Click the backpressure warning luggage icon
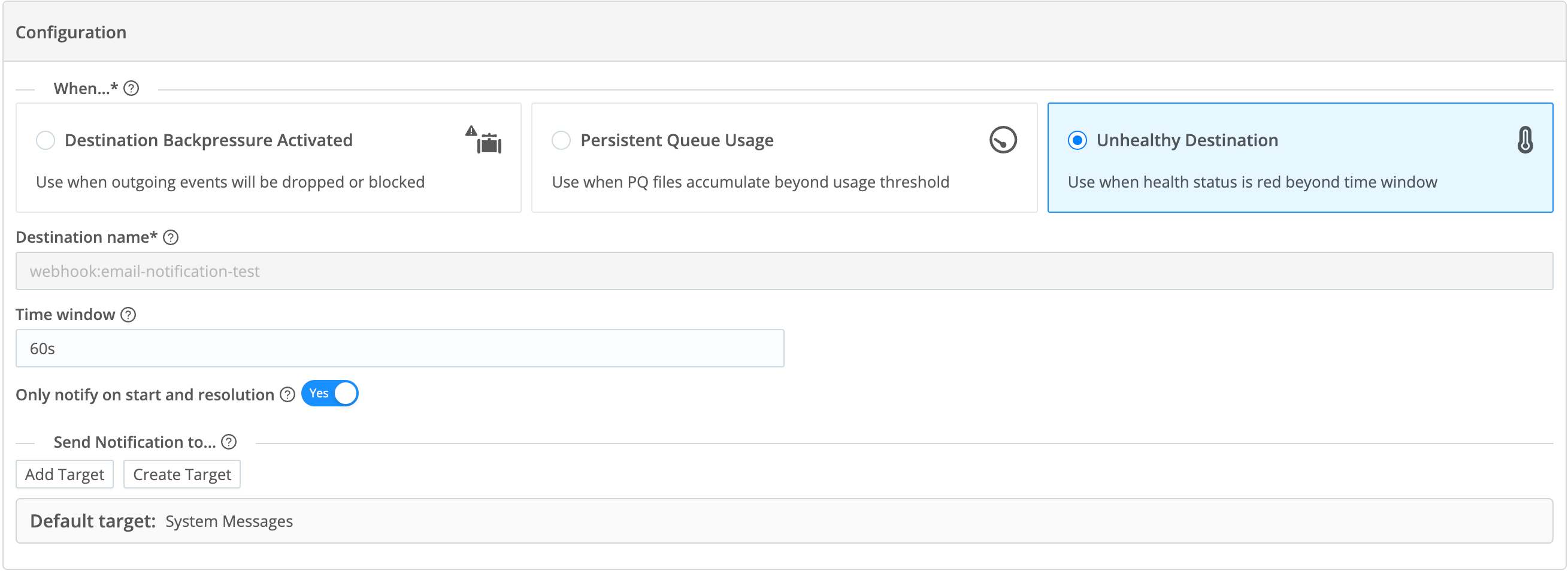The height and width of the screenshot is (573, 1568). 485,141
